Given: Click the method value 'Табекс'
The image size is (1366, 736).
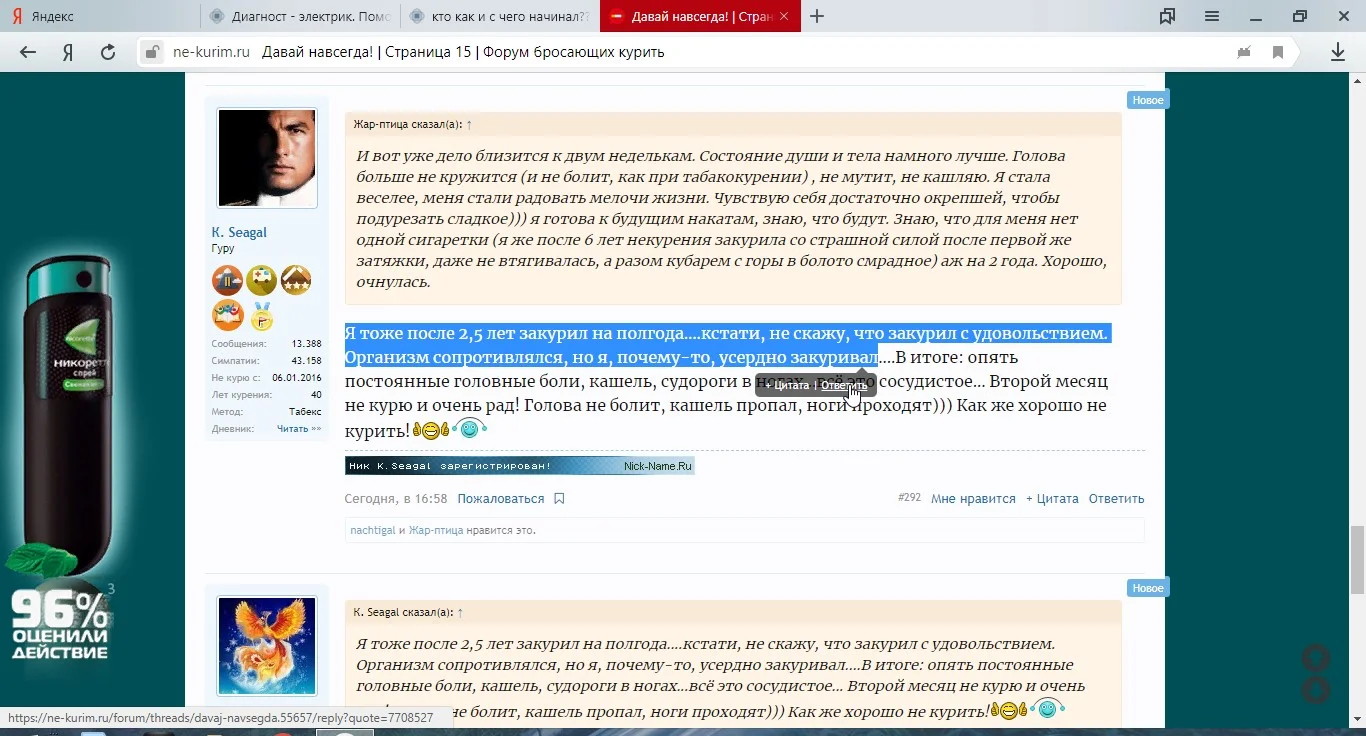Looking at the screenshot, I should 306,411.
